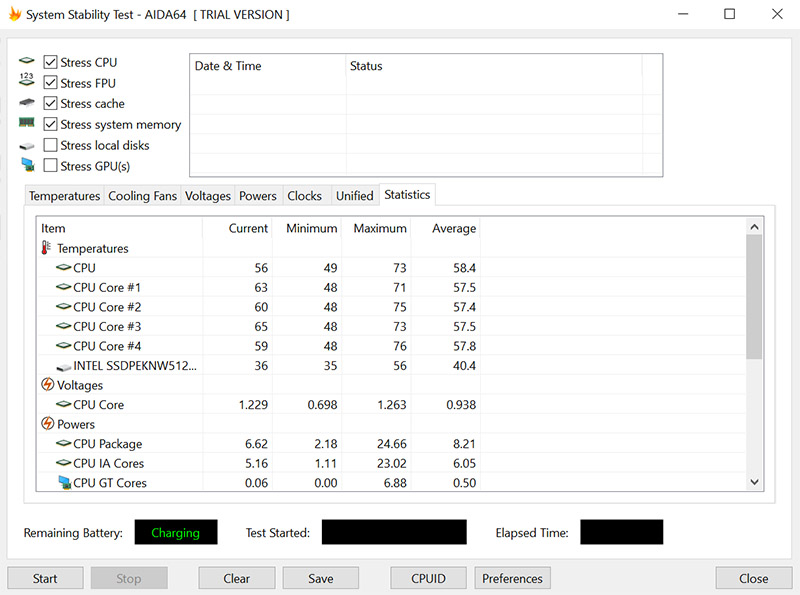Click the Status column header in log
The image size is (800, 595).
click(x=494, y=66)
